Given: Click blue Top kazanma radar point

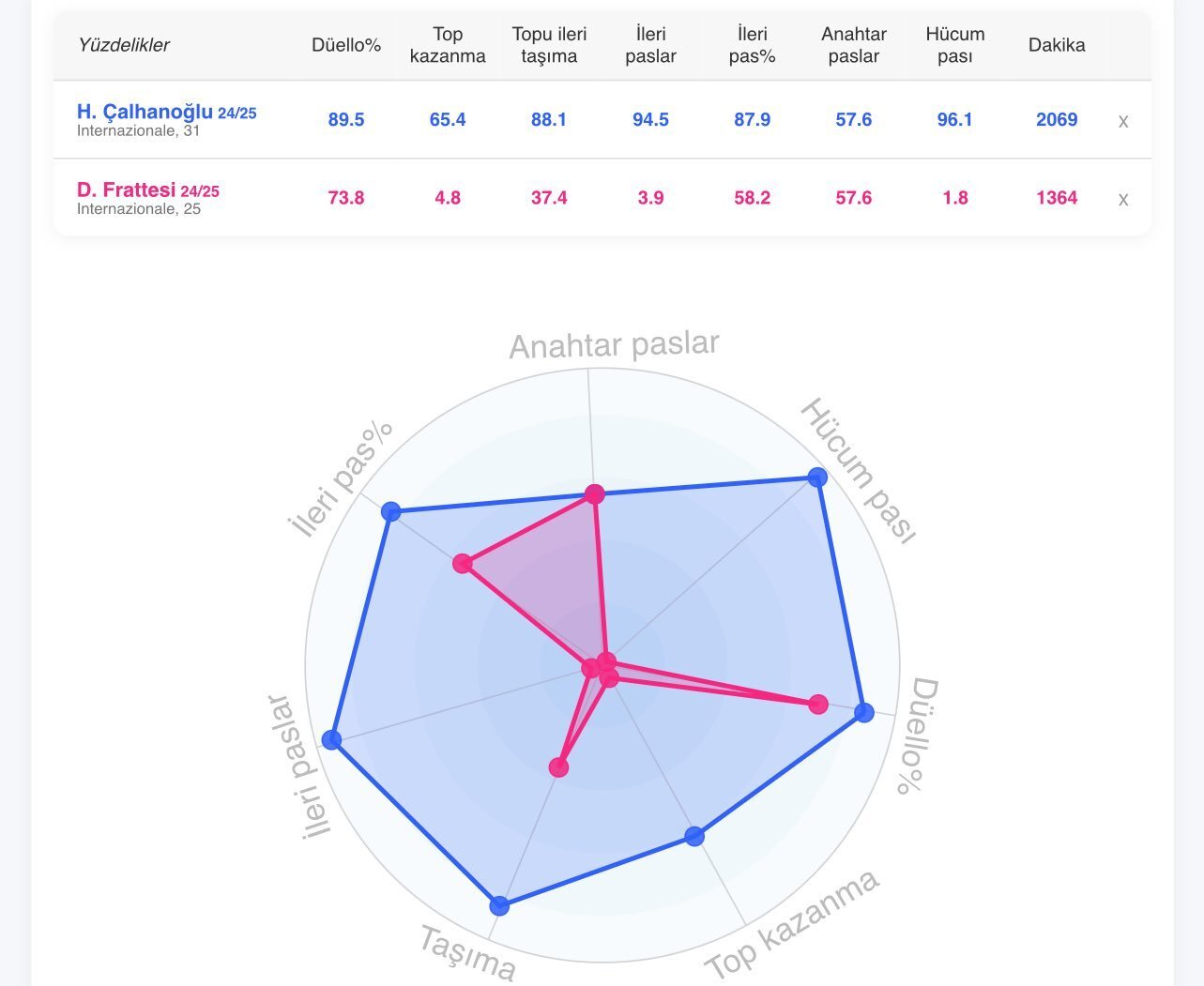Looking at the screenshot, I should (x=694, y=836).
